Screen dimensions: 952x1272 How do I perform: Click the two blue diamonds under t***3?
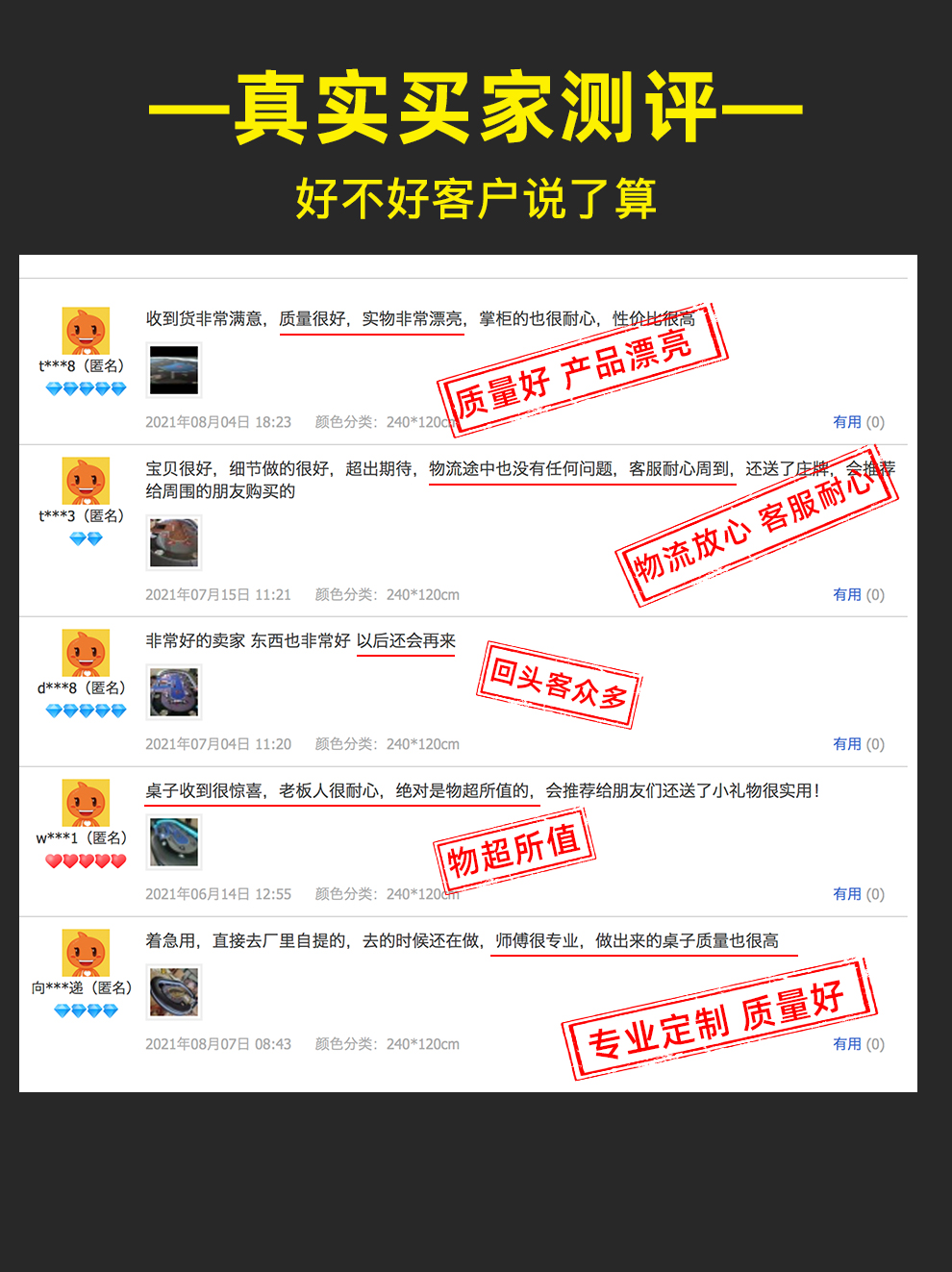pyautogui.click(x=86, y=538)
